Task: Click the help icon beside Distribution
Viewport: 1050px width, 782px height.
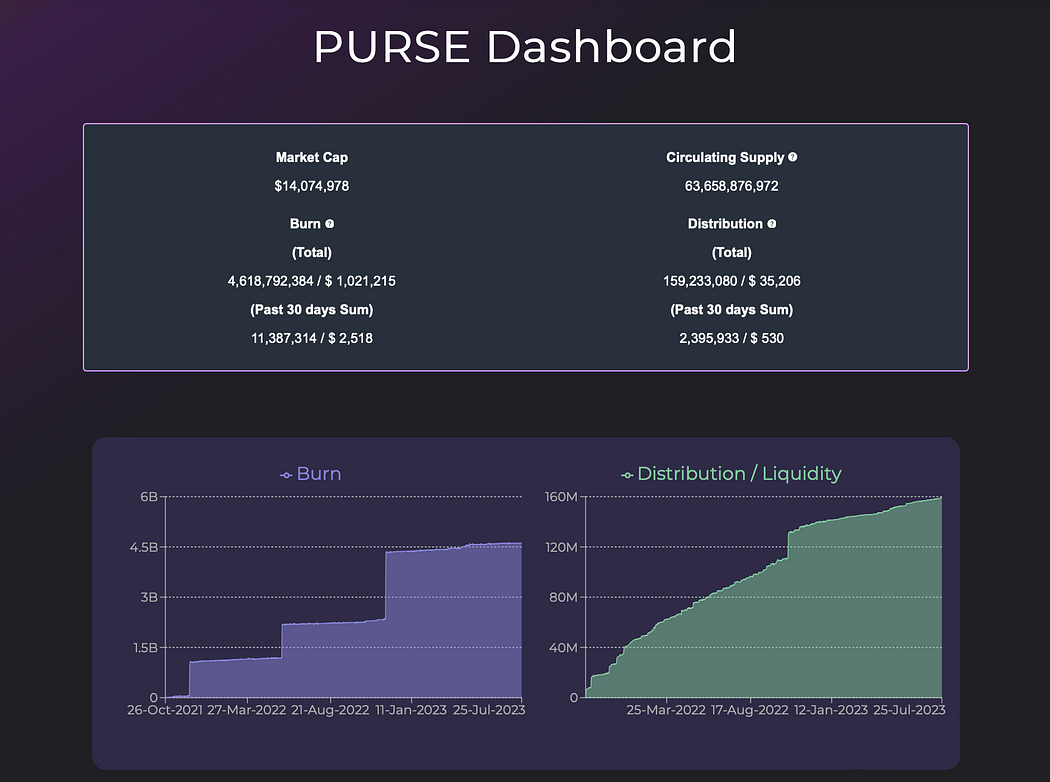Action: pyautogui.click(x=772, y=224)
